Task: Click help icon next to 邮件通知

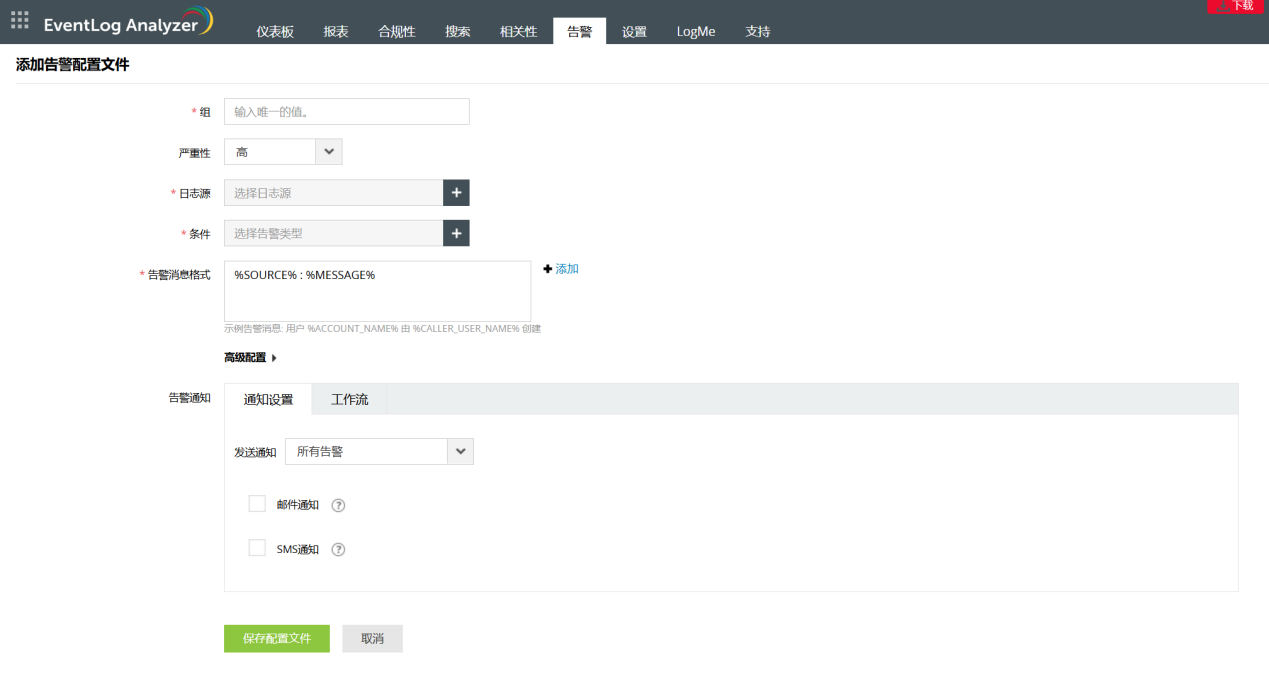Action: (338, 506)
